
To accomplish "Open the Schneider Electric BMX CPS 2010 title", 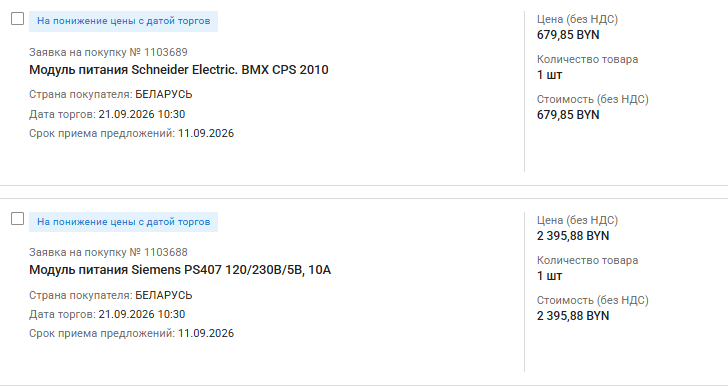I will click(179, 70).
